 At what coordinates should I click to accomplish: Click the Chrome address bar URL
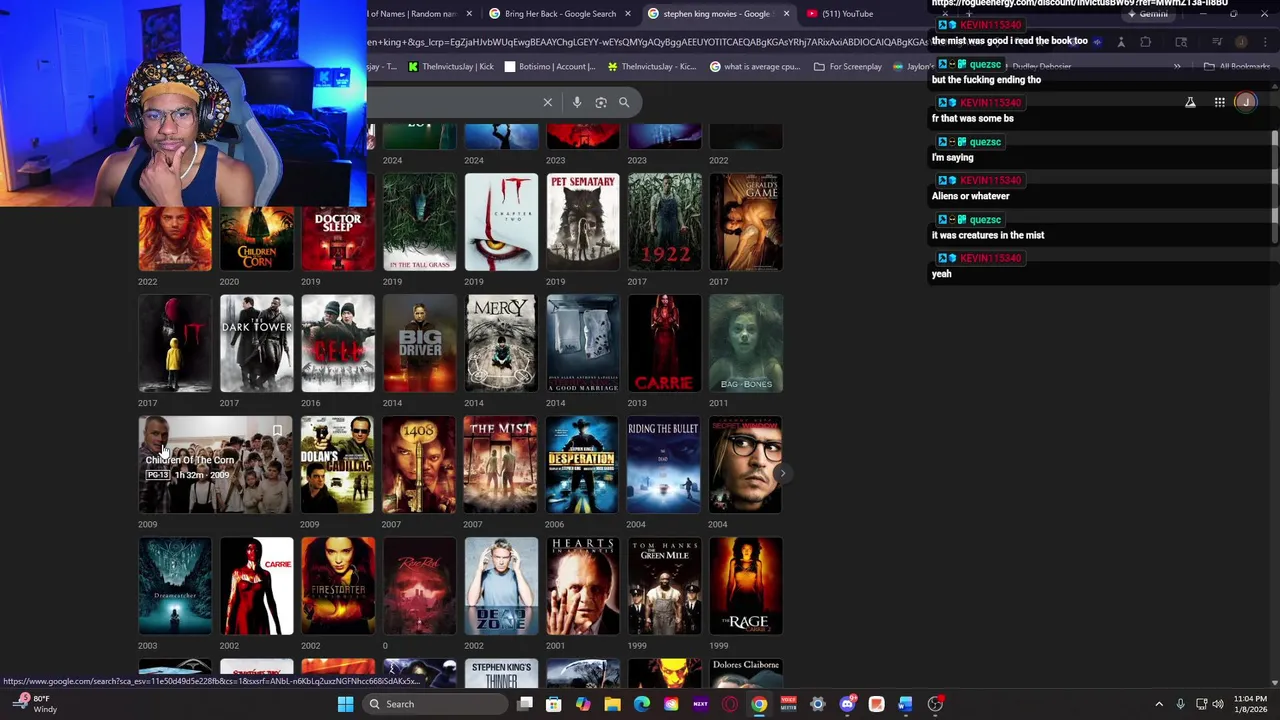coord(648,42)
